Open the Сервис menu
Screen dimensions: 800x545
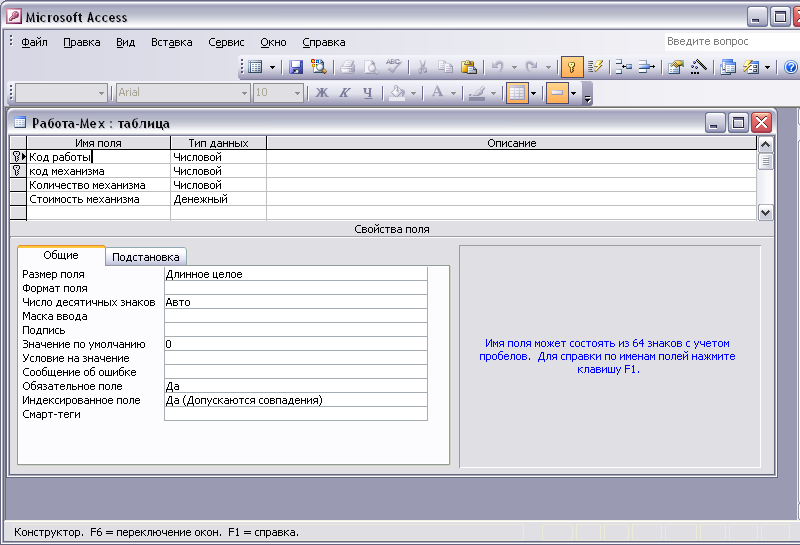click(x=226, y=42)
